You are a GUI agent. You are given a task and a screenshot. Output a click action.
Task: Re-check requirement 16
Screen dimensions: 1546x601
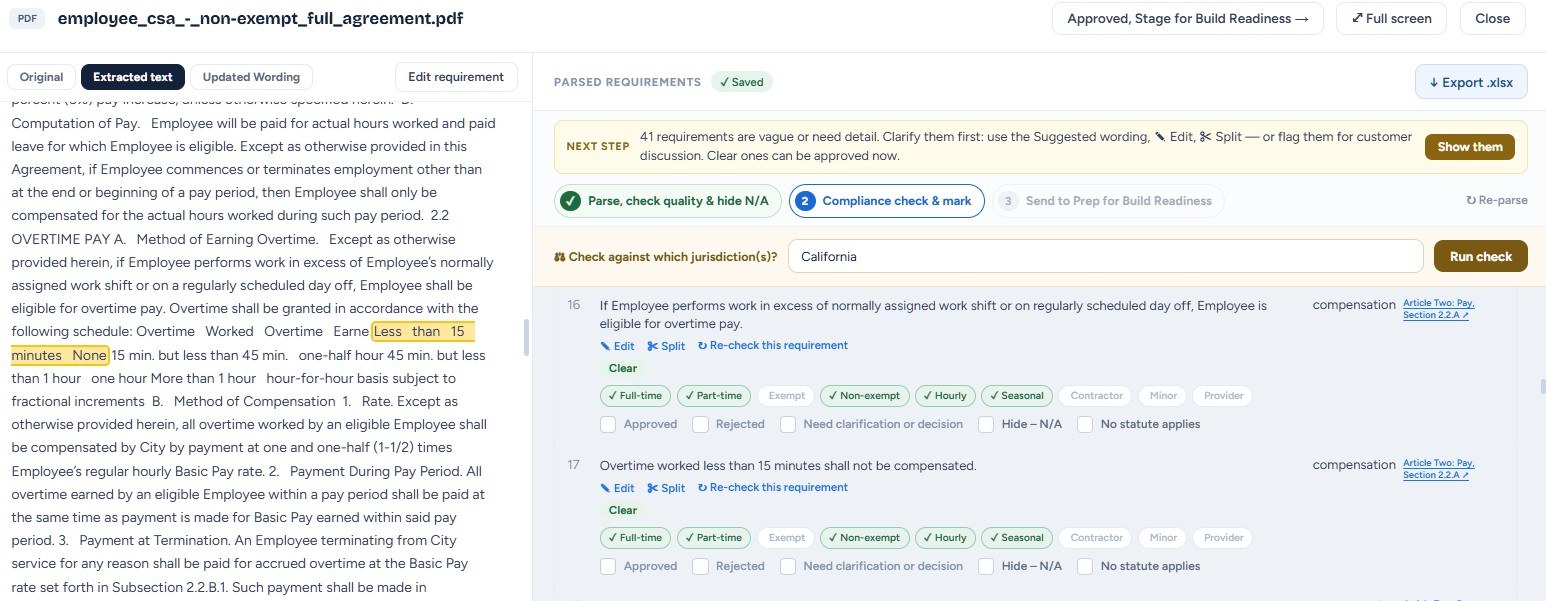pyautogui.click(x=773, y=346)
